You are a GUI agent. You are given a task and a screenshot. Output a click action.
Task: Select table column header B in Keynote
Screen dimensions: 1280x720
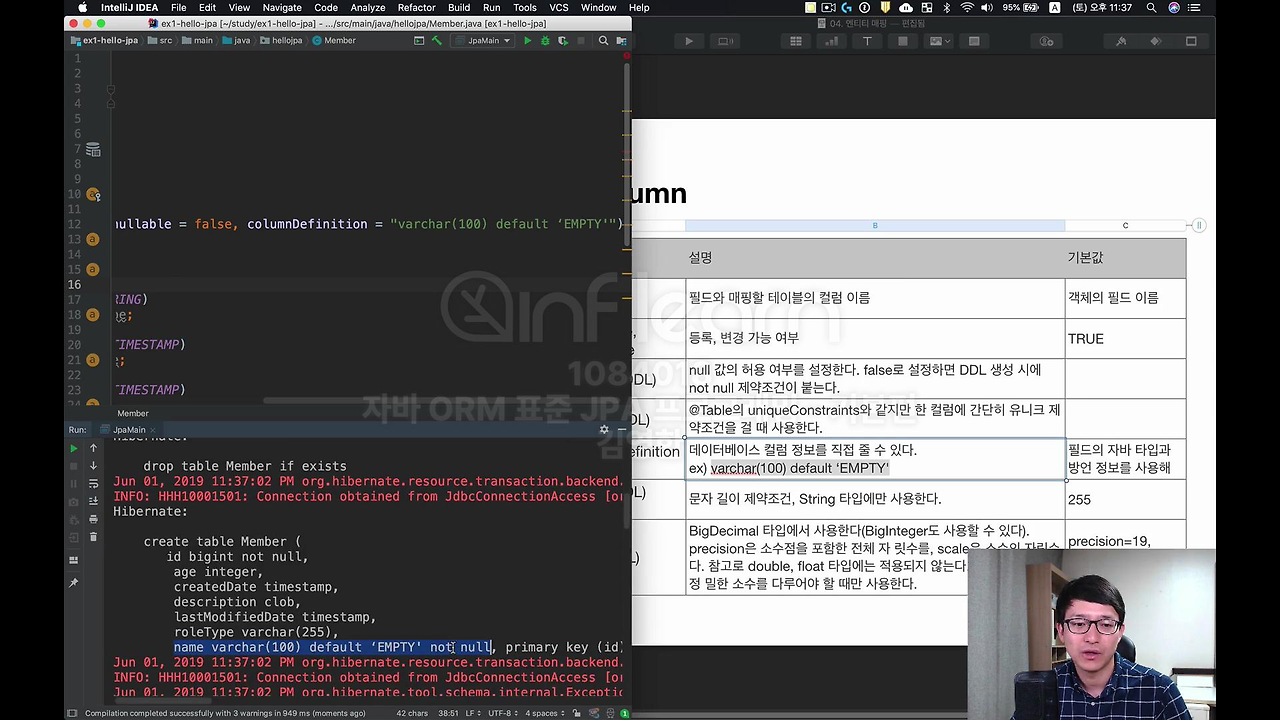[875, 225]
